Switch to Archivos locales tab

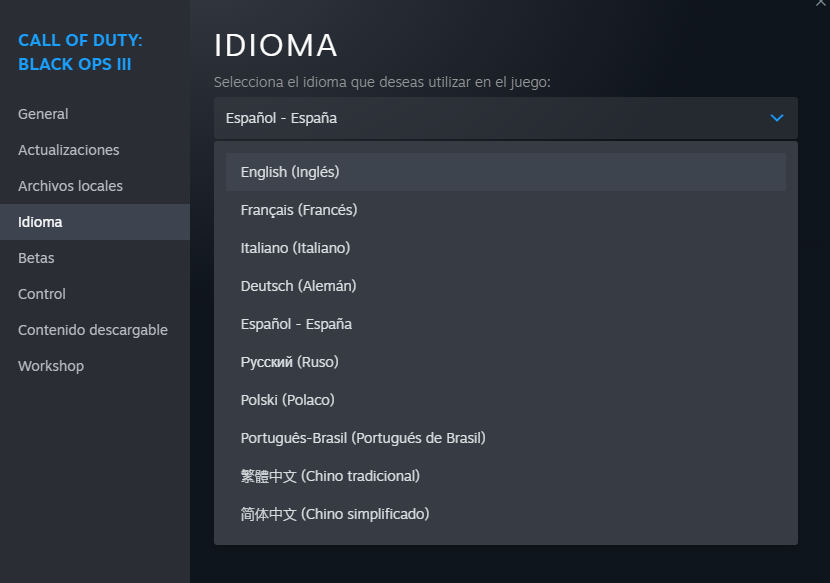70,186
